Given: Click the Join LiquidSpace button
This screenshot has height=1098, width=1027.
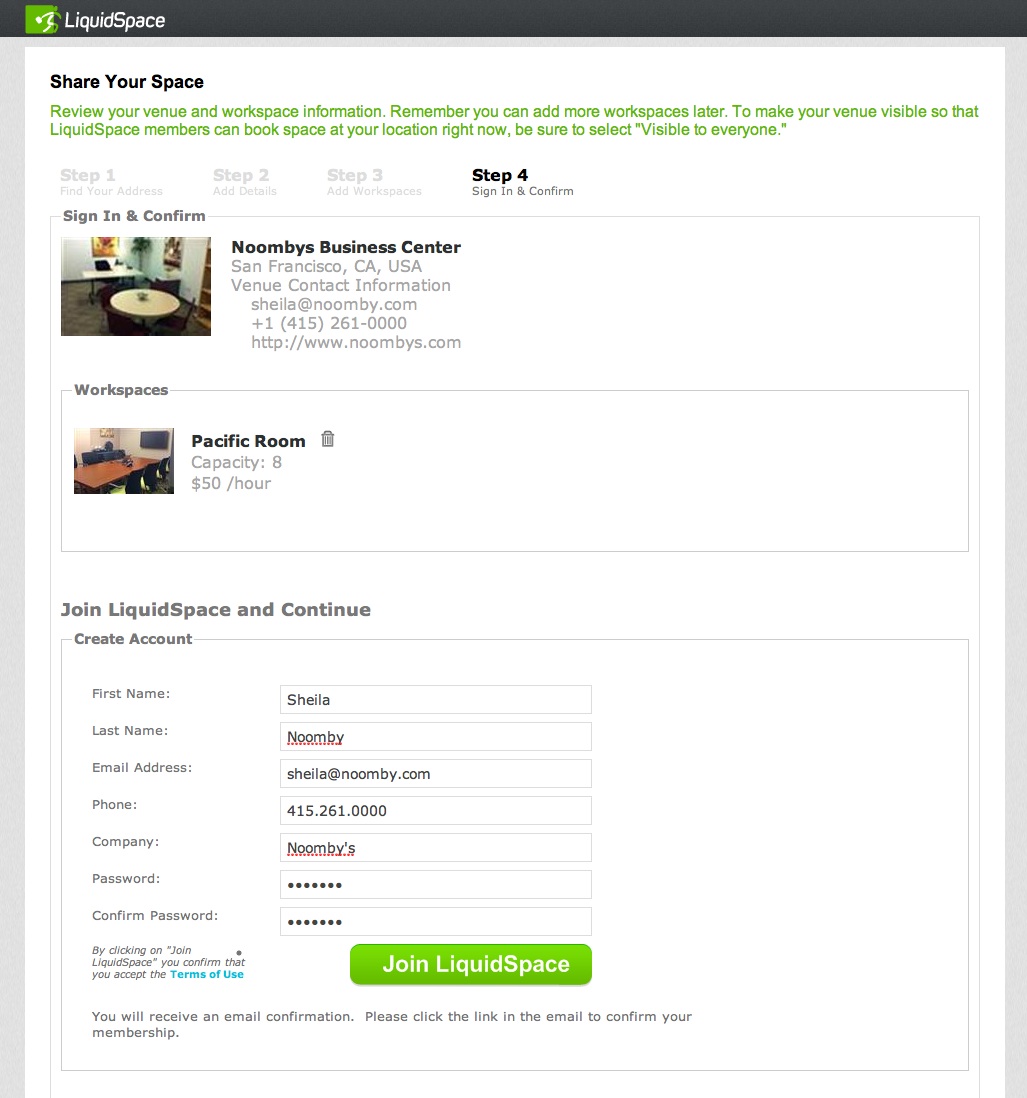Looking at the screenshot, I should tap(470, 964).
